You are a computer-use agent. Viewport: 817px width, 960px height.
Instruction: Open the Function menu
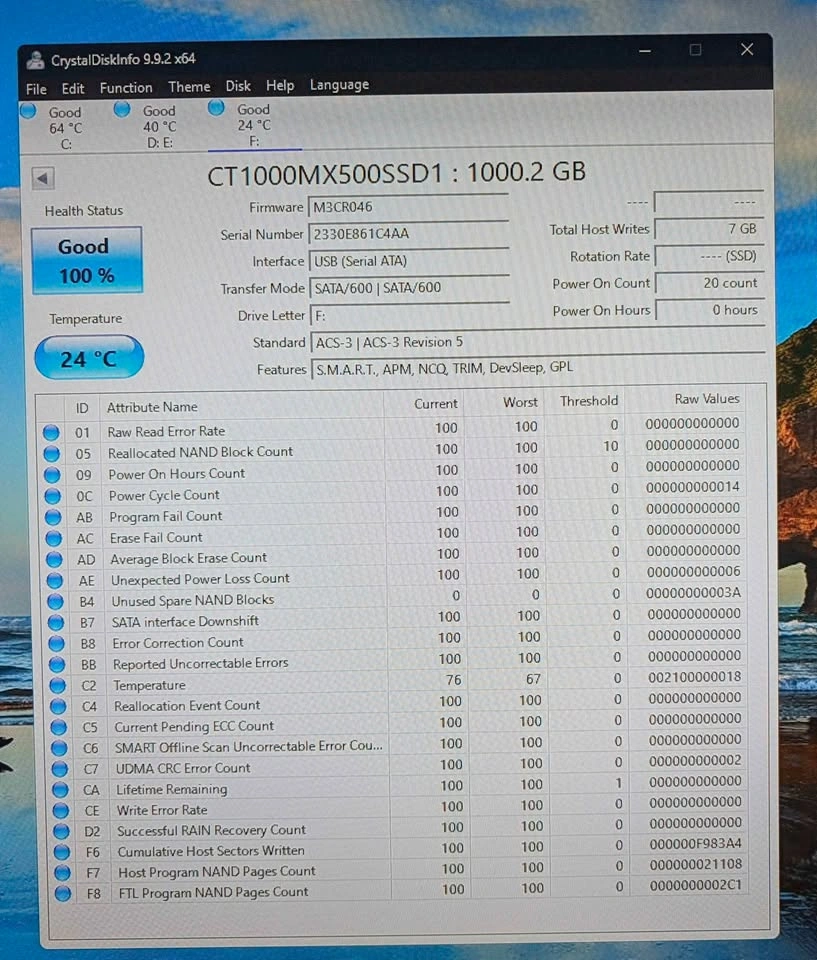point(126,88)
